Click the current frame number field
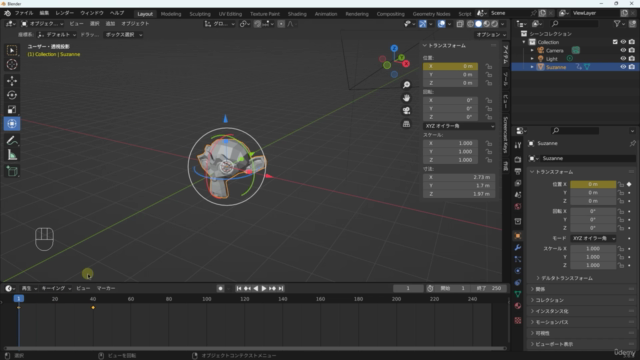The image size is (640, 360). pos(408,288)
